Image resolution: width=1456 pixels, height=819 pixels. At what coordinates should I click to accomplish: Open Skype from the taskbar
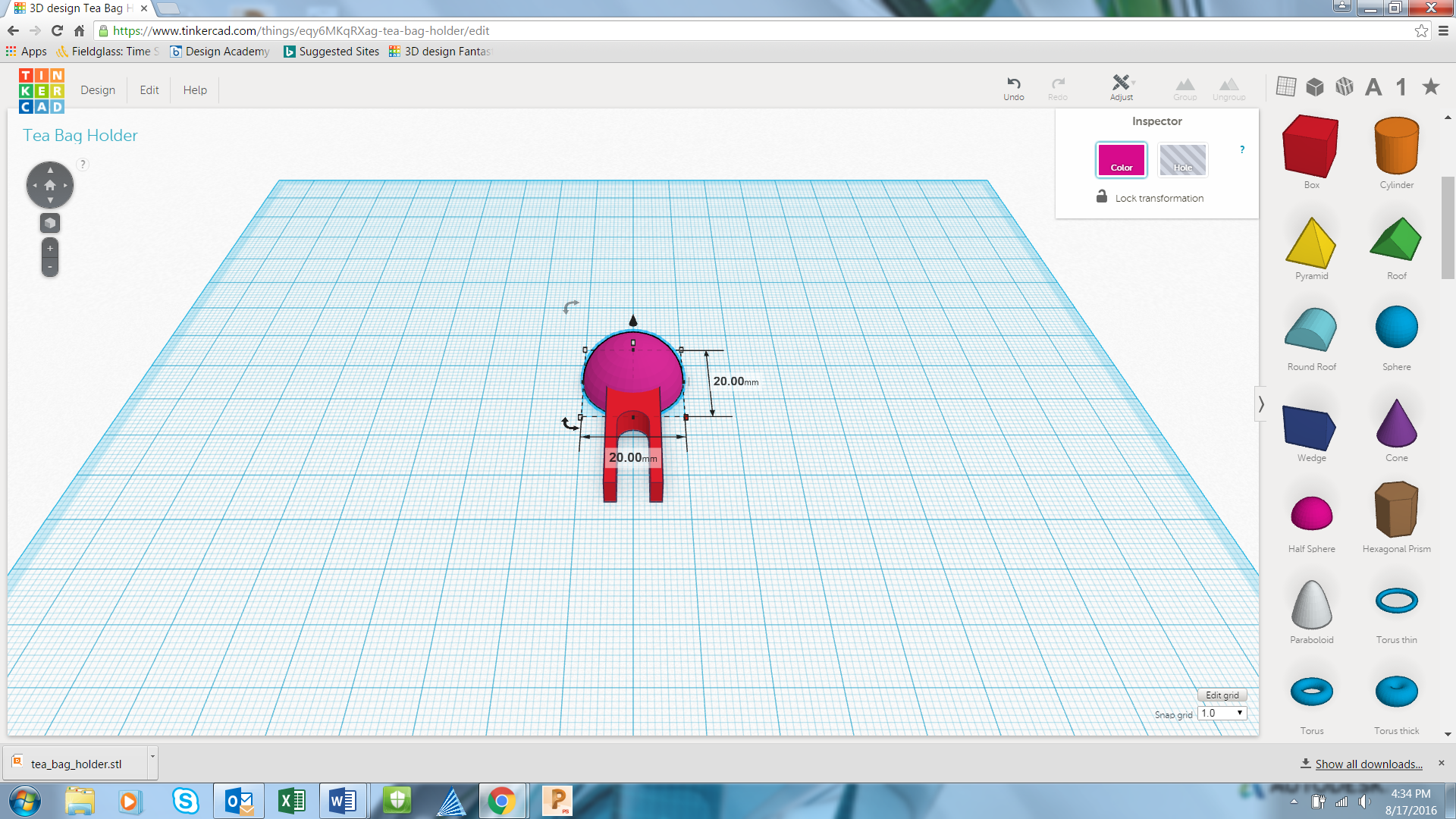pos(185,801)
